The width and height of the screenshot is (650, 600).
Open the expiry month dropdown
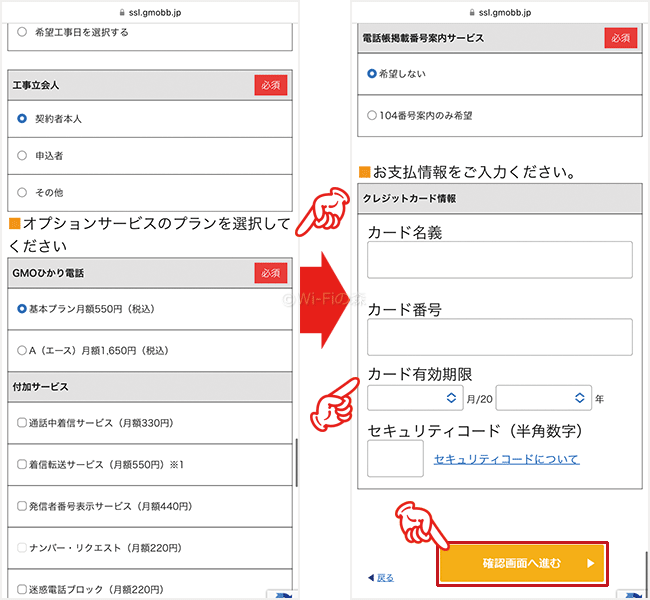pos(415,398)
